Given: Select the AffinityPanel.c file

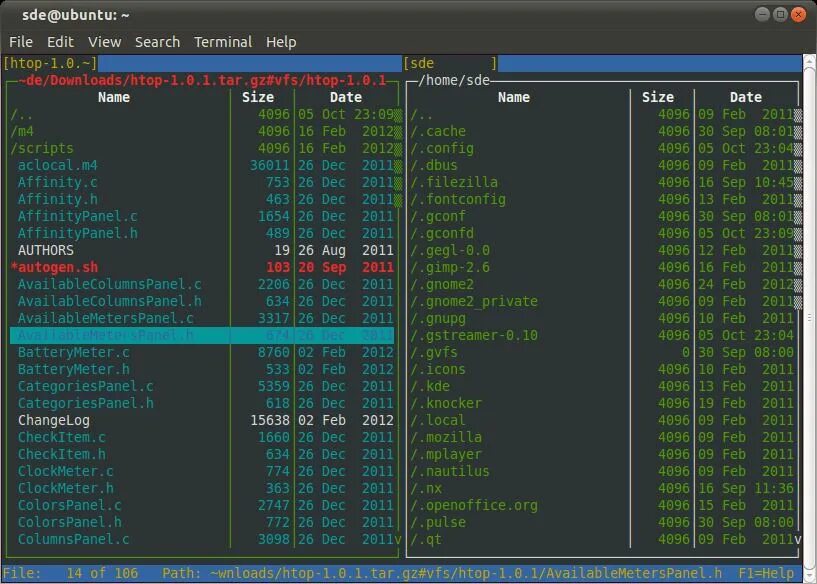Looking at the screenshot, I should pos(202,216).
